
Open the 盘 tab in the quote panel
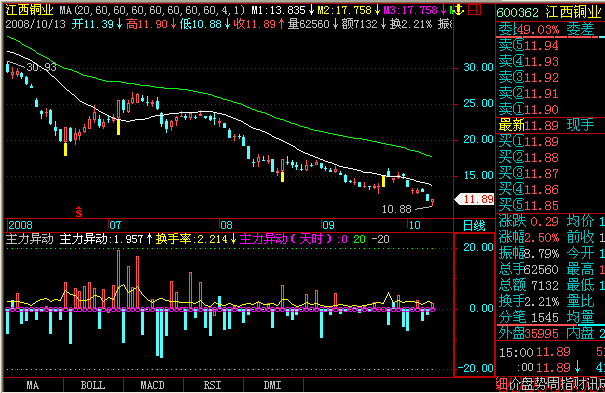(528, 384)
